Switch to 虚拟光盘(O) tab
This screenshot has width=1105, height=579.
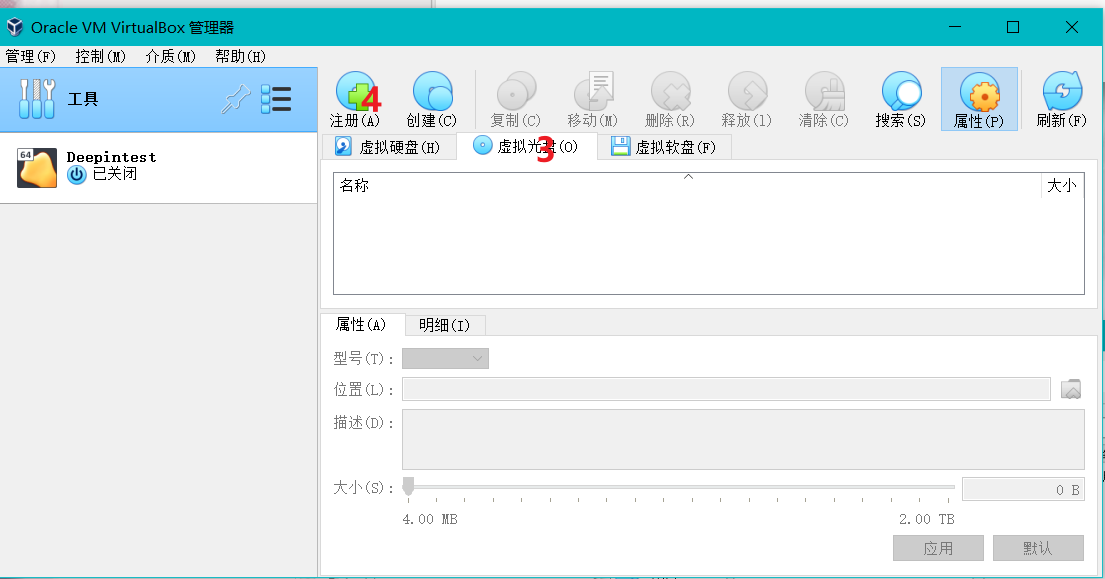point(526,146)
